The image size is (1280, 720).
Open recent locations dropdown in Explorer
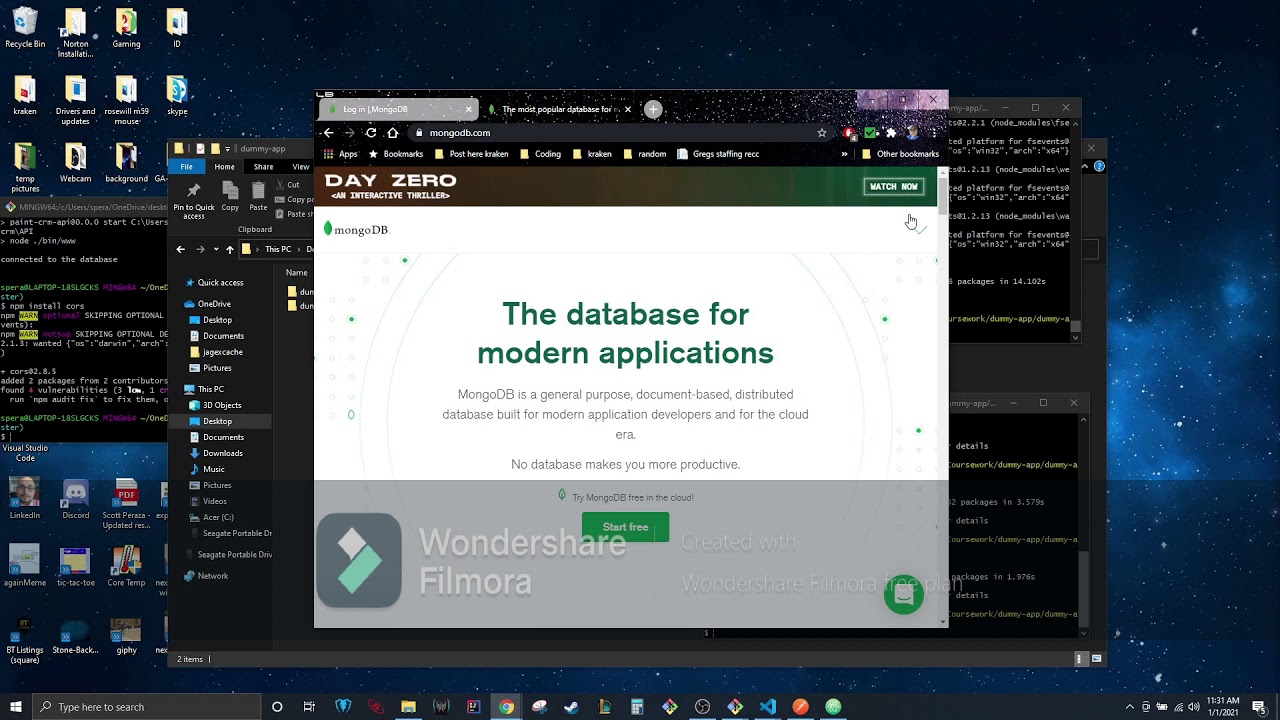(216, 249)
